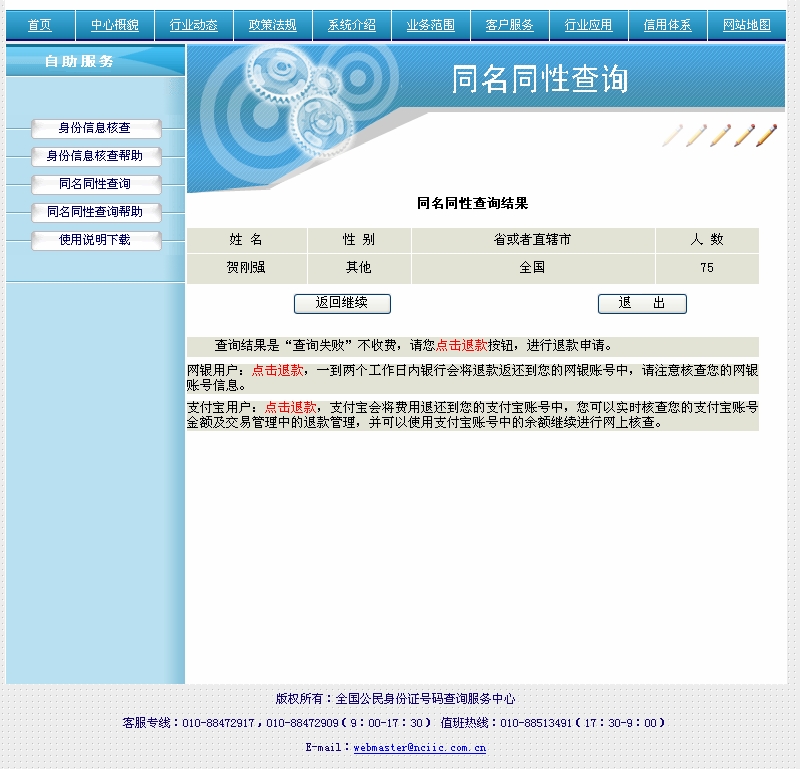Click the 版权所有 copyright text in the footer
This screenshot has height=769, width=800.
tap(395, 699)
